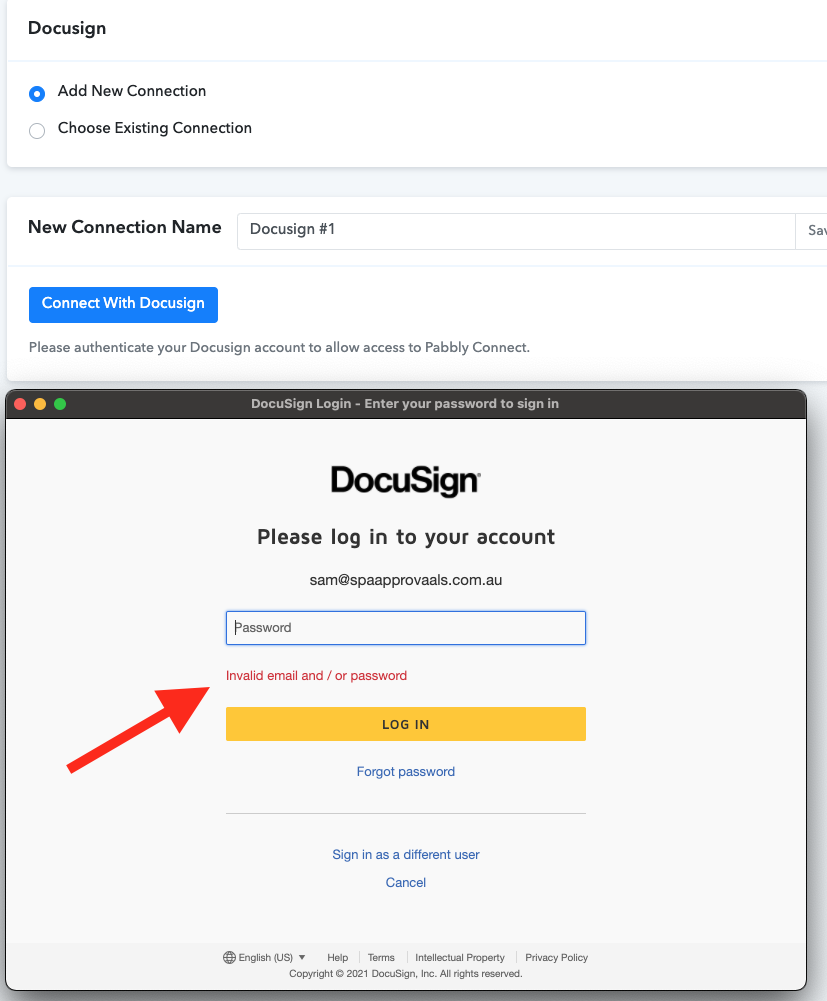The image size is (827, 1001).
Task: Click the globe language icon
Action: 229,958
